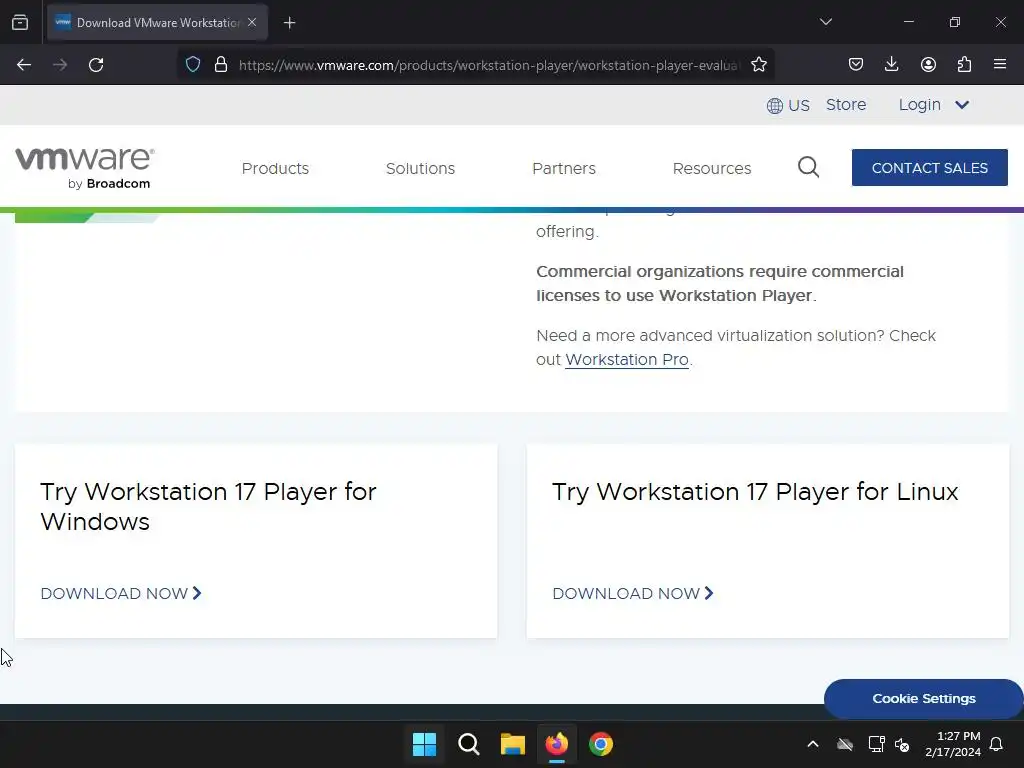
Task: Open the notification bell icon
Action: pos(997,744)
